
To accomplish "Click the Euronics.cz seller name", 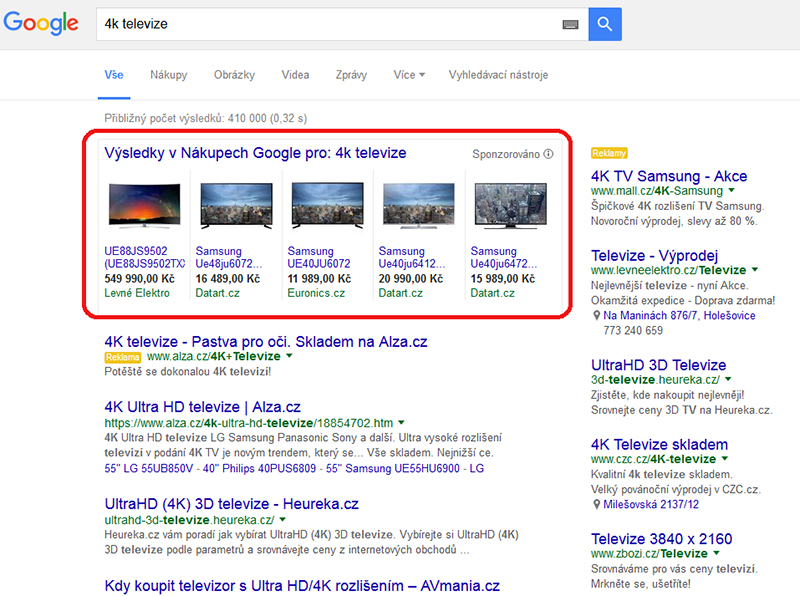I will (316, 293).
